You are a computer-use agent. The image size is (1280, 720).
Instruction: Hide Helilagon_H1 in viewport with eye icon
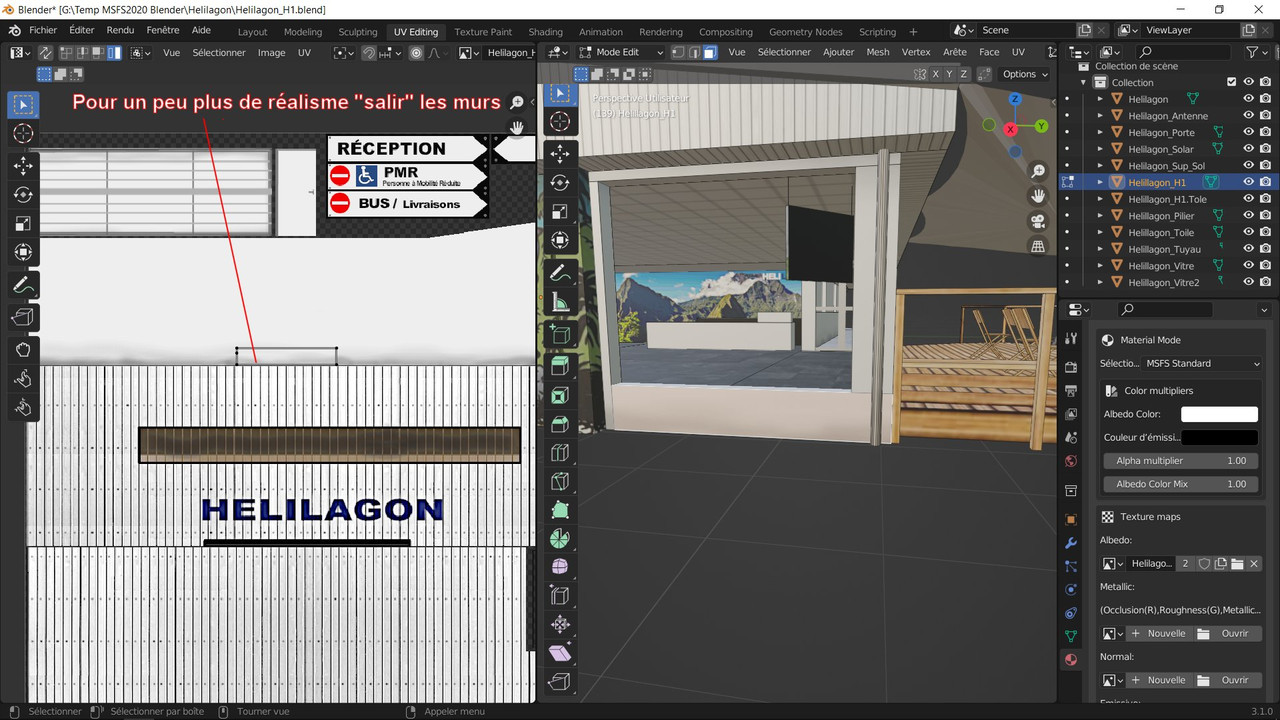tap(1249, 182)
